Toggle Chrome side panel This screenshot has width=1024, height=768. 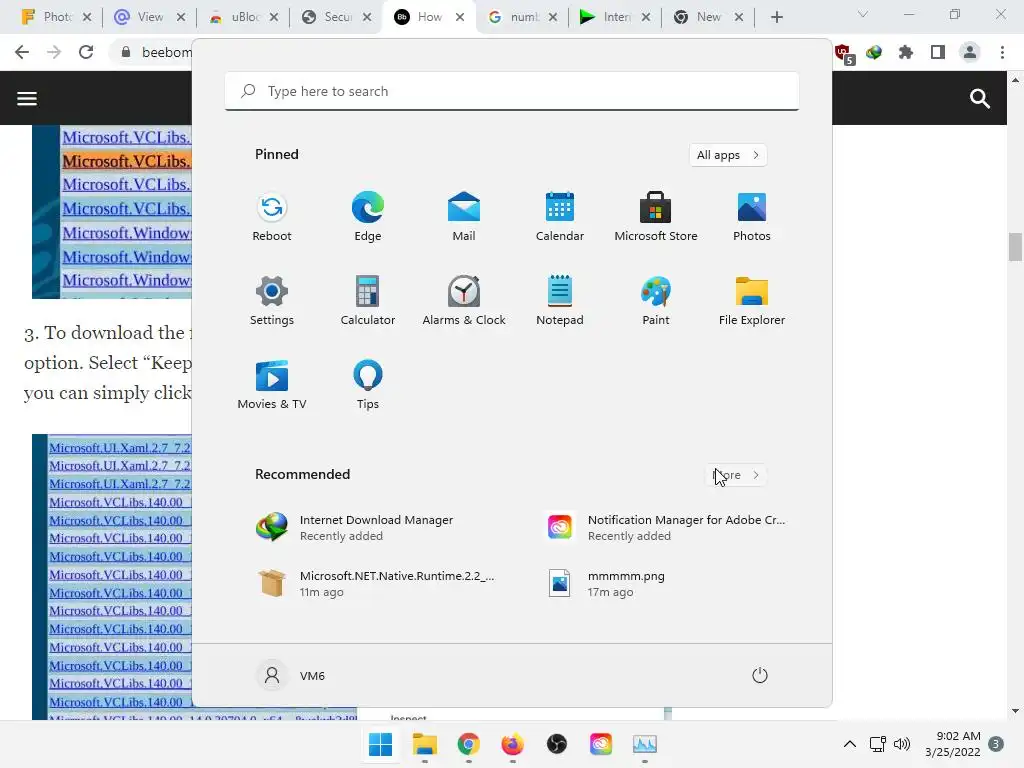click(x=938, y=52)
